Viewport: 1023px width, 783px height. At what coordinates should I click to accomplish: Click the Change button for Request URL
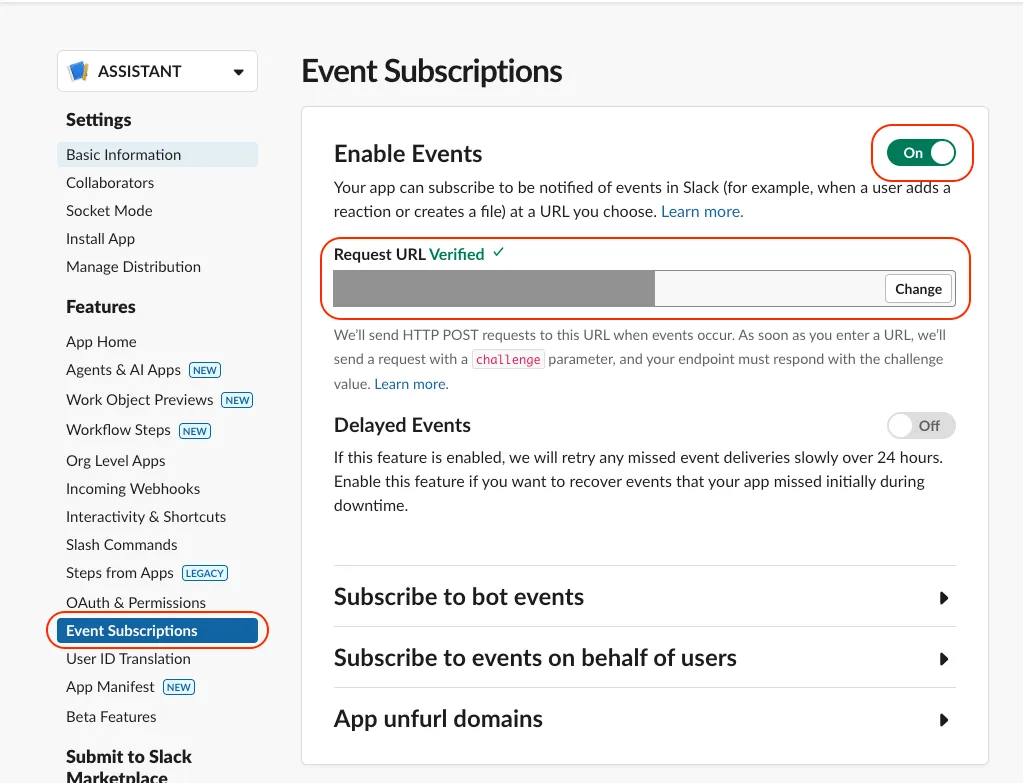(918, 289)
